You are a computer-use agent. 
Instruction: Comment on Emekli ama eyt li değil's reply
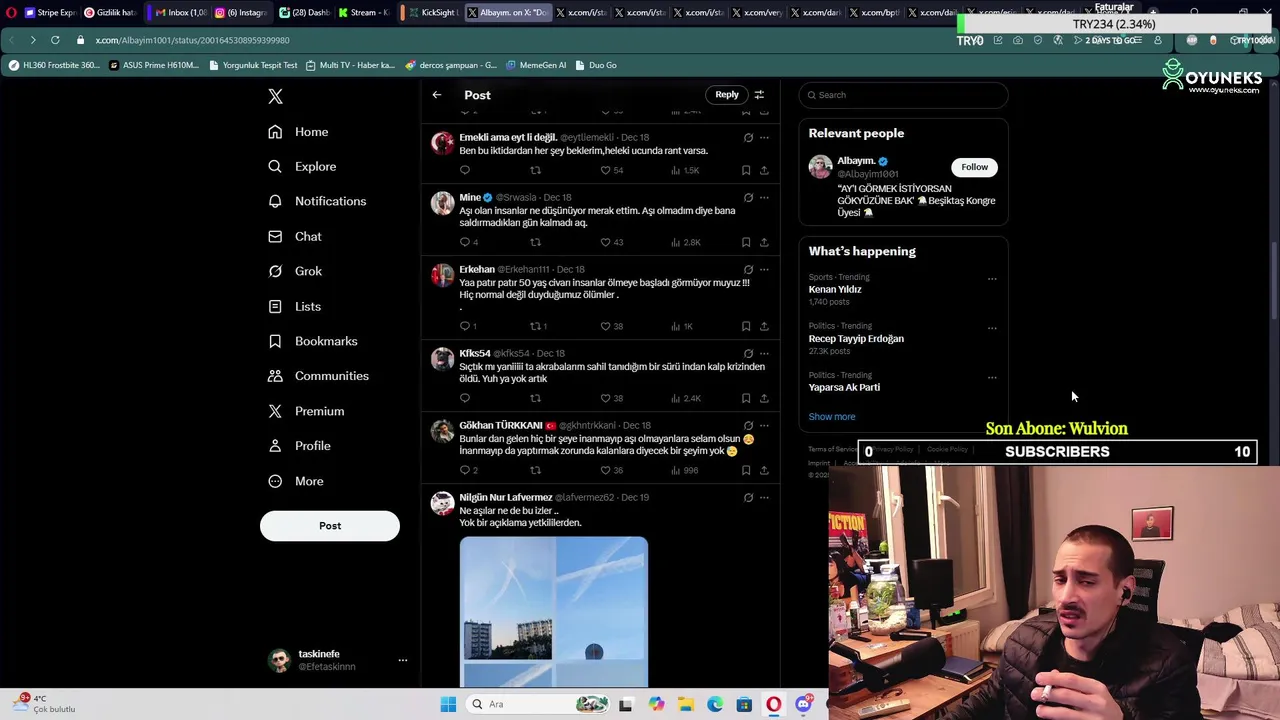click(465, 170)
